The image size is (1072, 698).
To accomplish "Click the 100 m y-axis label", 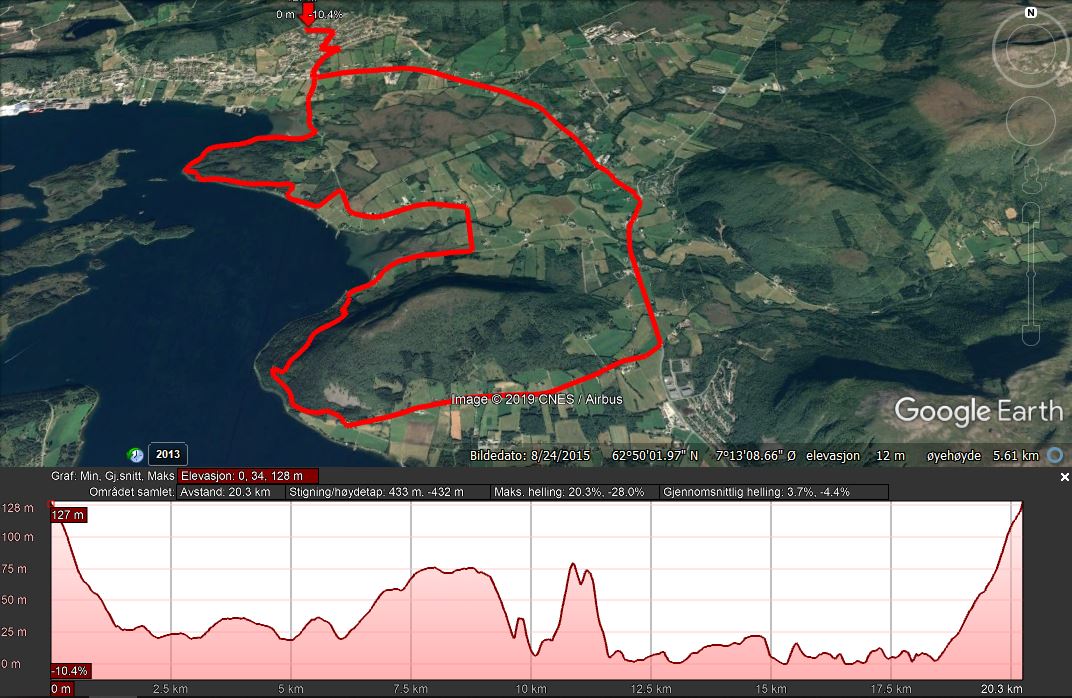I will coord(18,537).
